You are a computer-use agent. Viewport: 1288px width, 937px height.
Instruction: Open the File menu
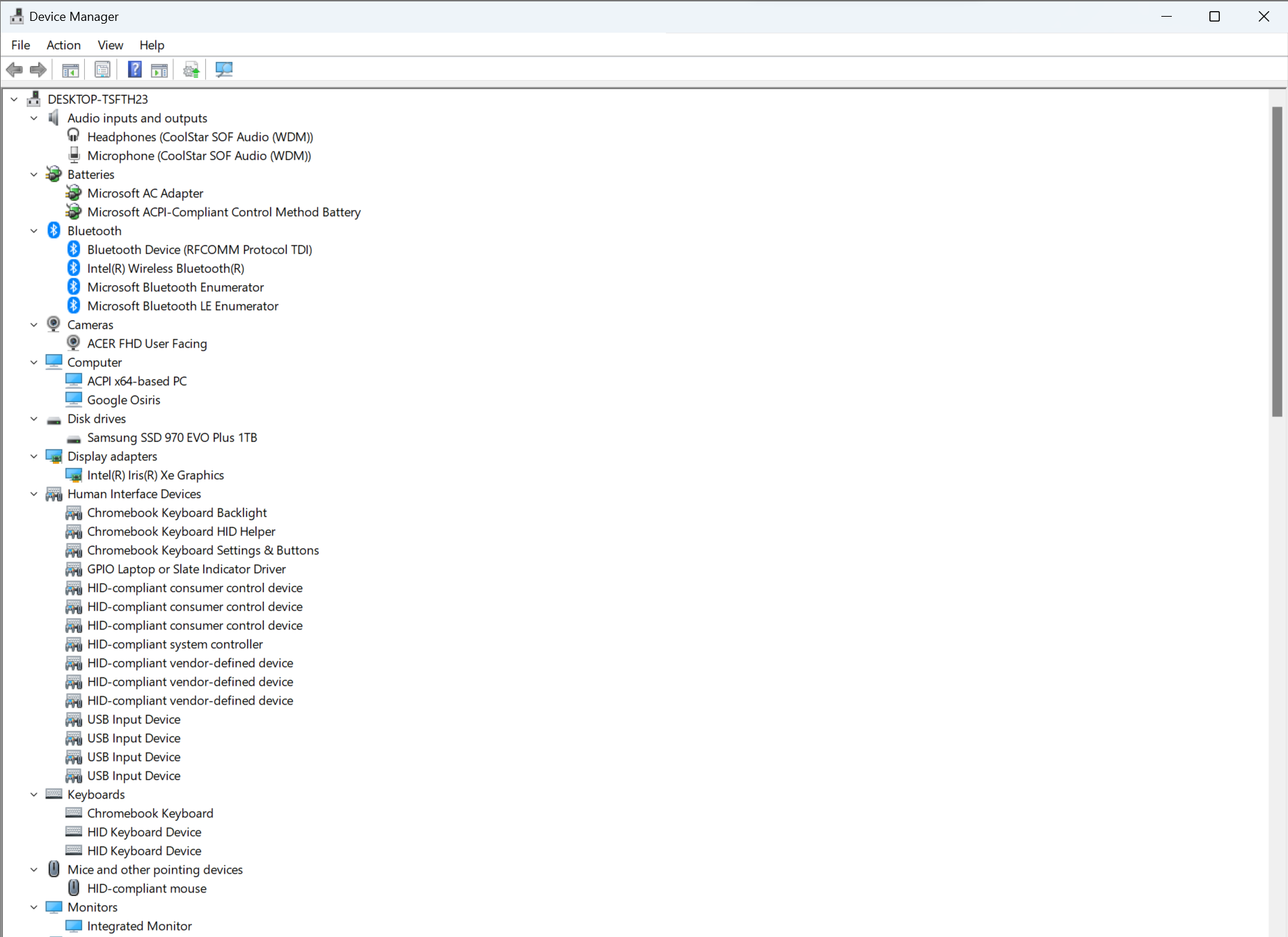(21, 45)
